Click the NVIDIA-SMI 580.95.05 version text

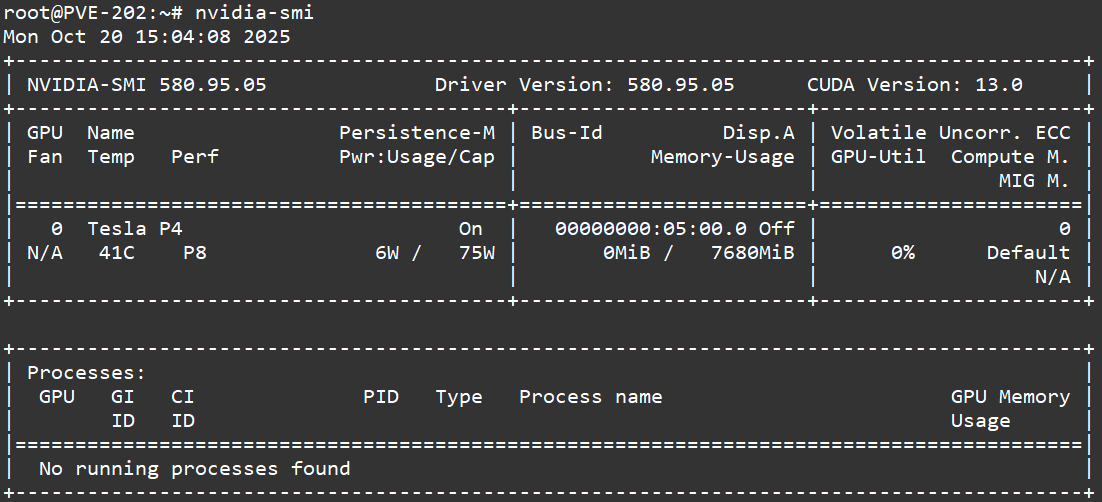pos(146,85)
